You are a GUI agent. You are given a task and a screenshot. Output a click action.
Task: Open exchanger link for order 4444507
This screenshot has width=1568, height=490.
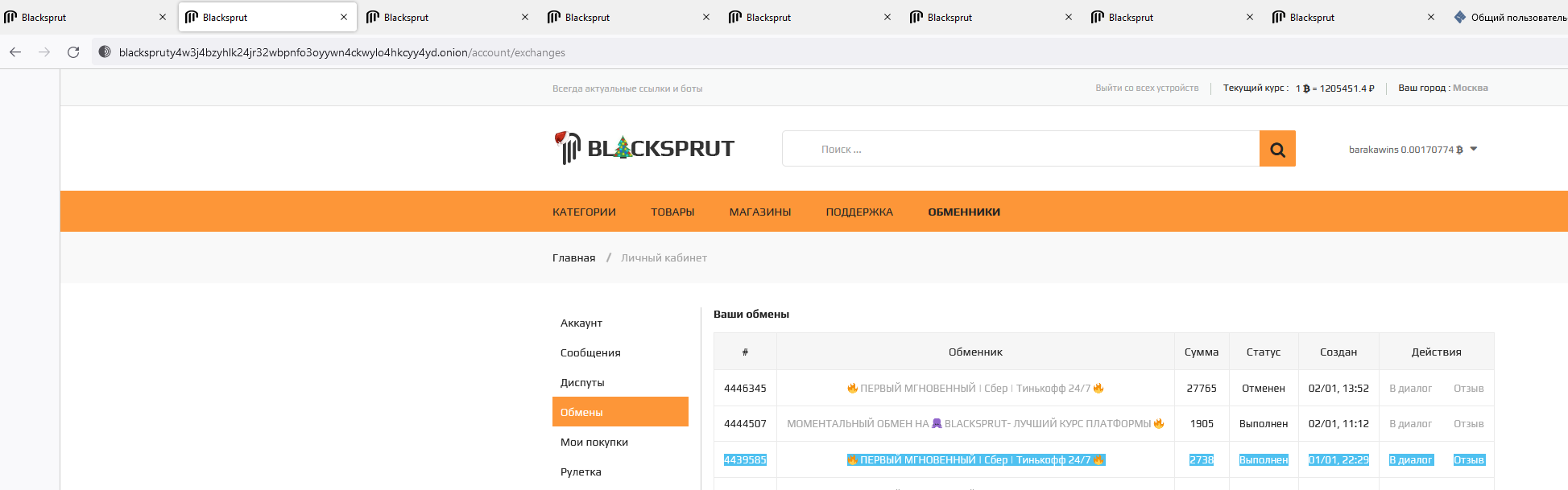(x=975, y=423)
